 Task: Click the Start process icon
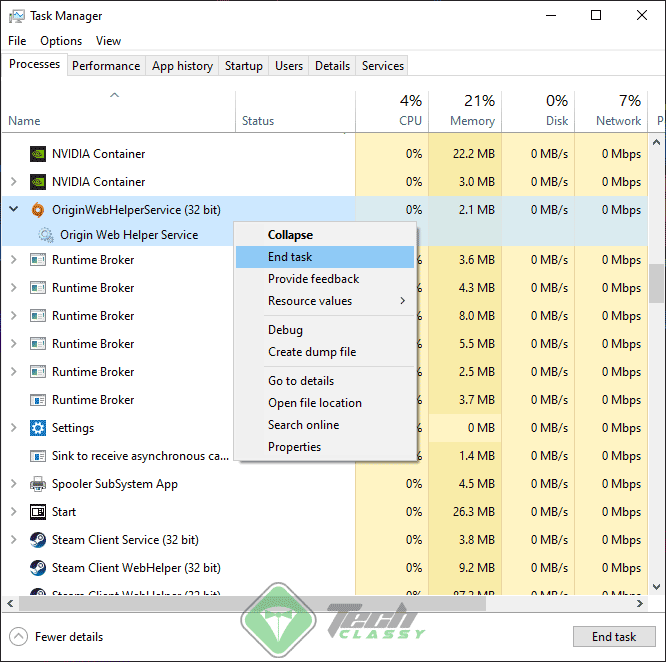click(38, 512)
